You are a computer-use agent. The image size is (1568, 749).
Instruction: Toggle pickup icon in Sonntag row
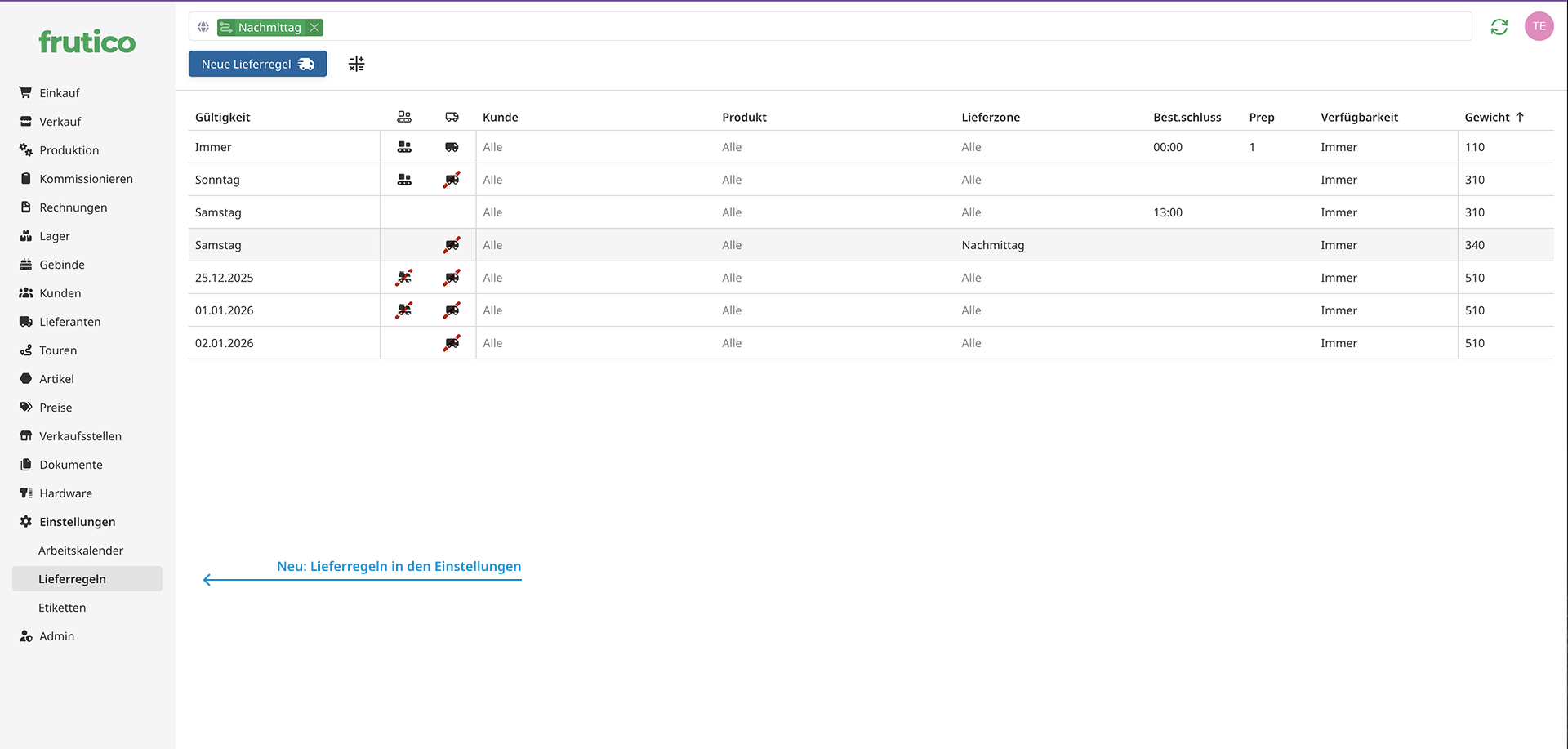[404, 180]
